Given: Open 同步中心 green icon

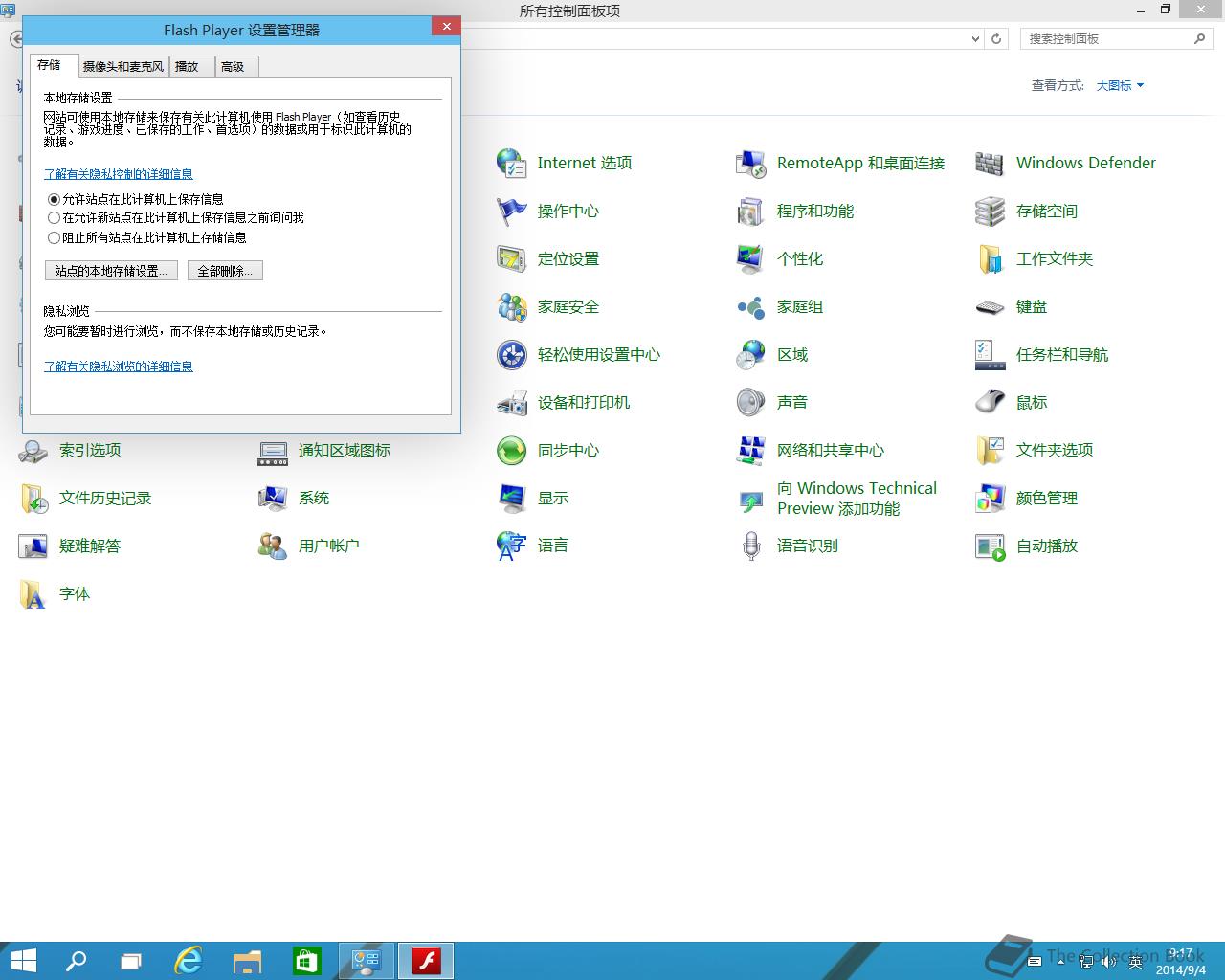Looking at the screenshot, I should (x=512, y=450).
